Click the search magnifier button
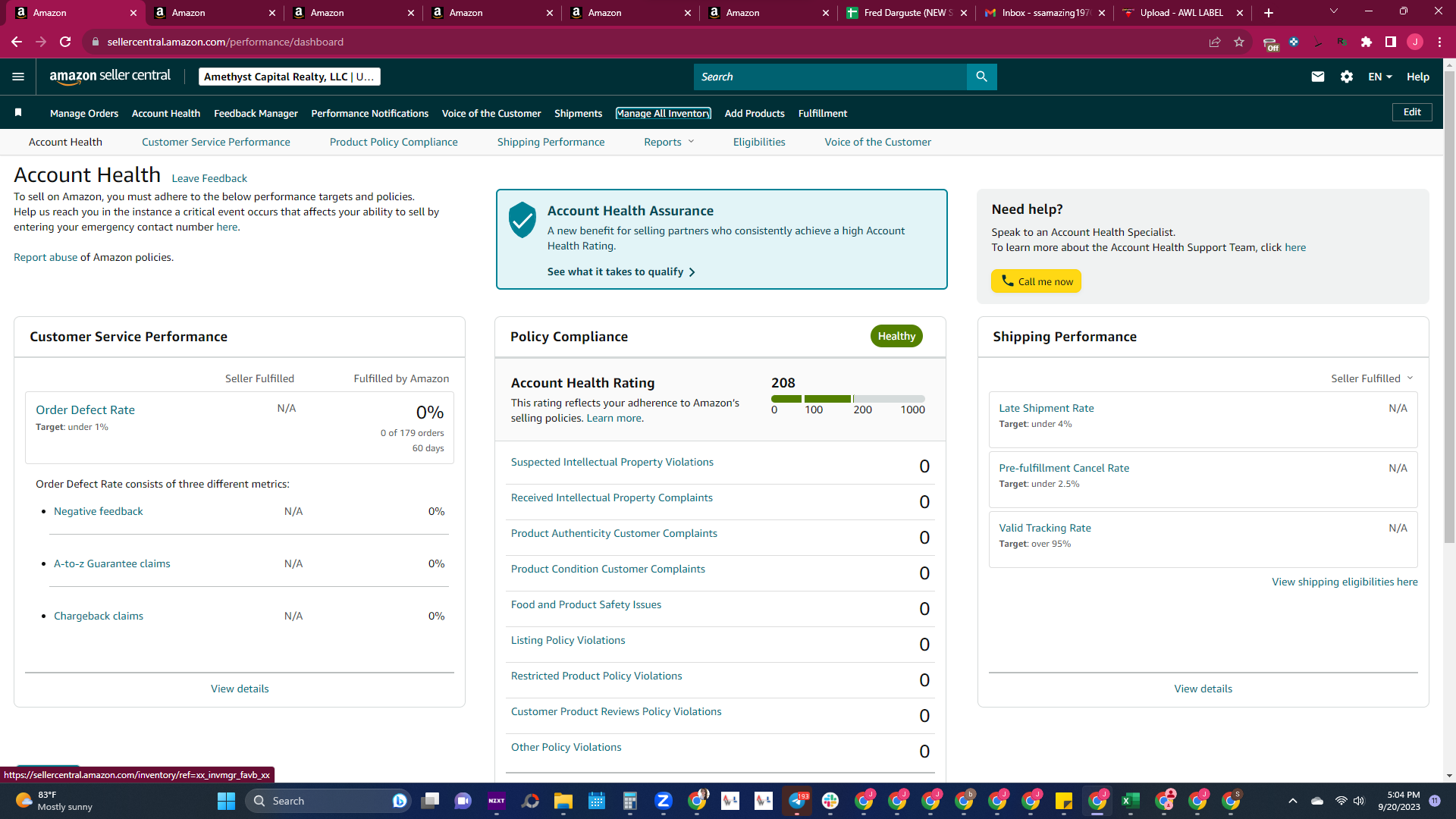The image size is (1456, 819). [981, 77]
